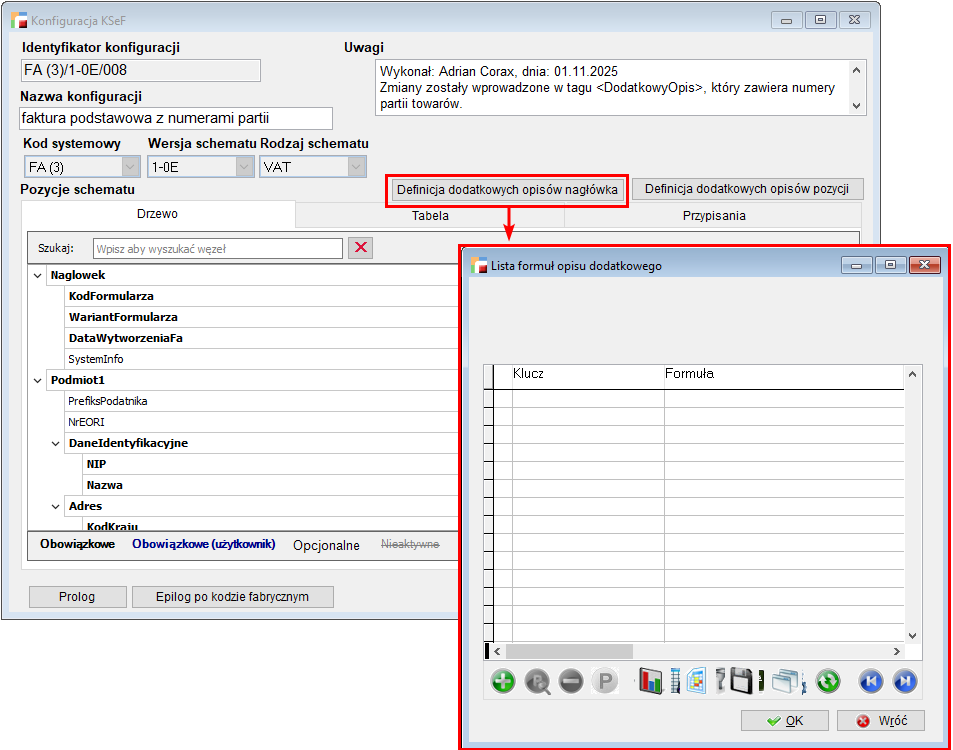Jump to last record with blue arrow
This screenshot has width=953, height=750.
(905, 682)
